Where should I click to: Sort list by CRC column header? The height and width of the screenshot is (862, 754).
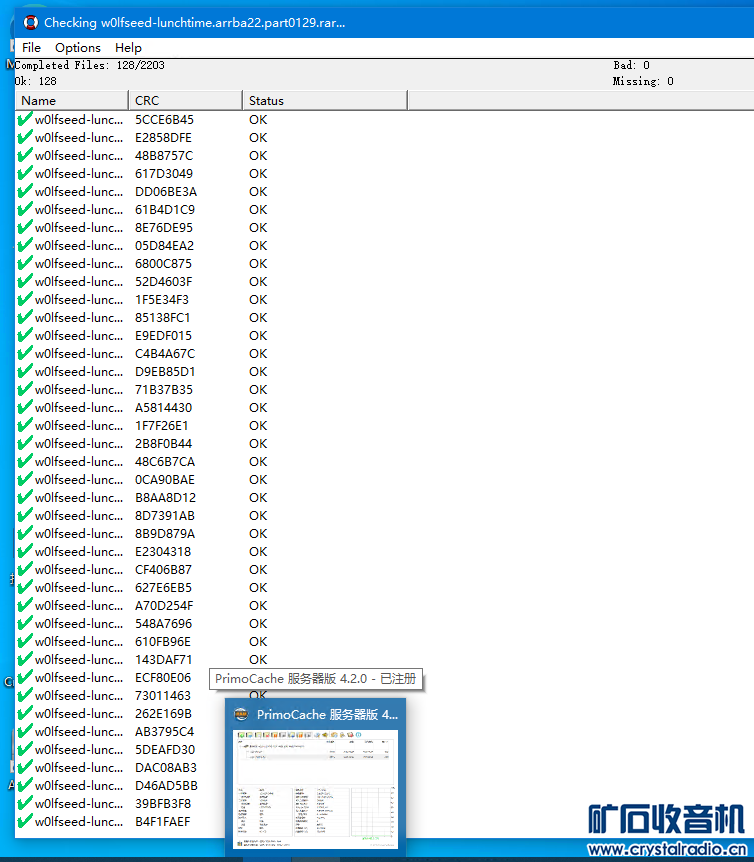(x=185, y=101)
